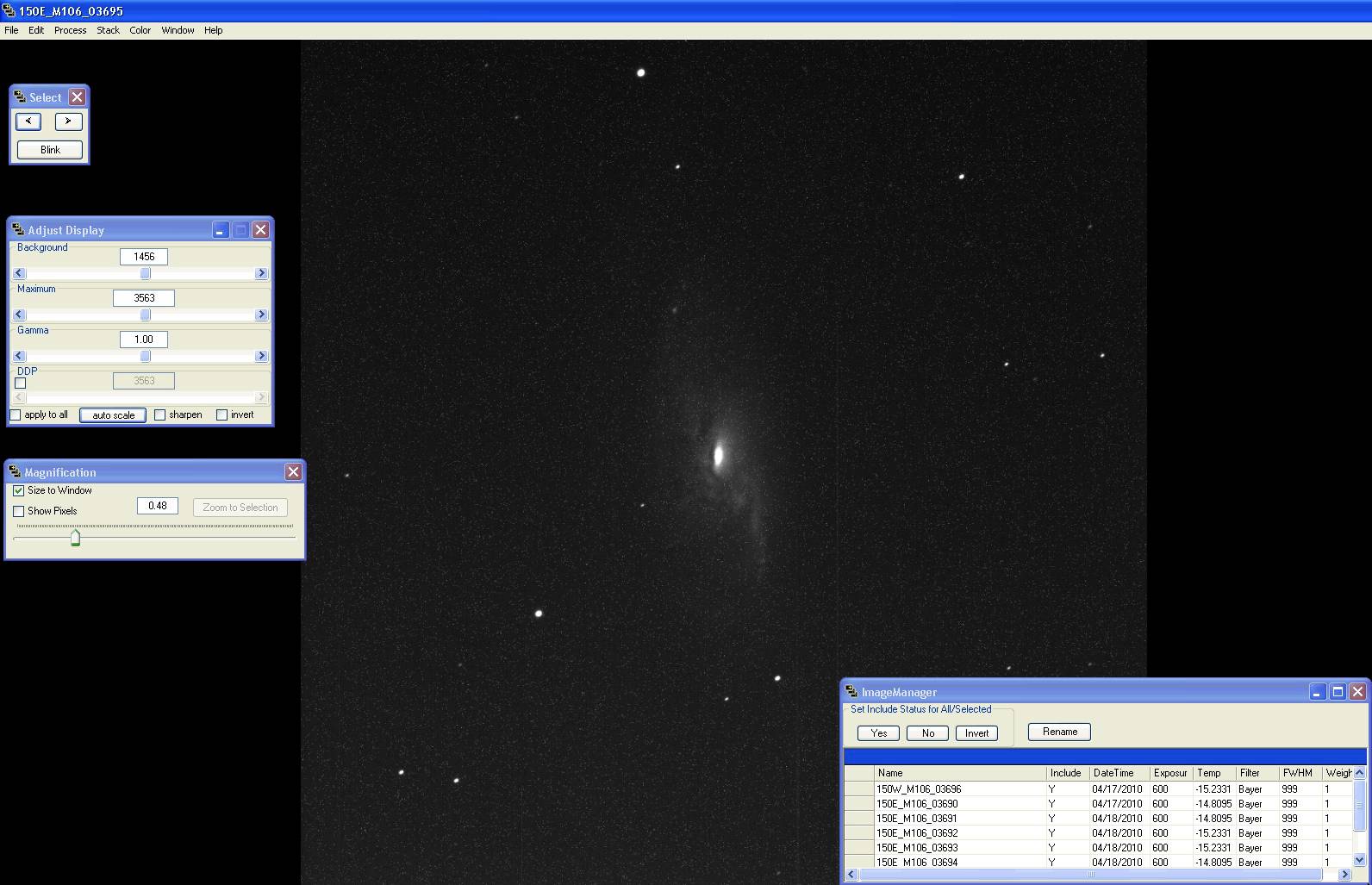Click the Blink button

point(50,150)
